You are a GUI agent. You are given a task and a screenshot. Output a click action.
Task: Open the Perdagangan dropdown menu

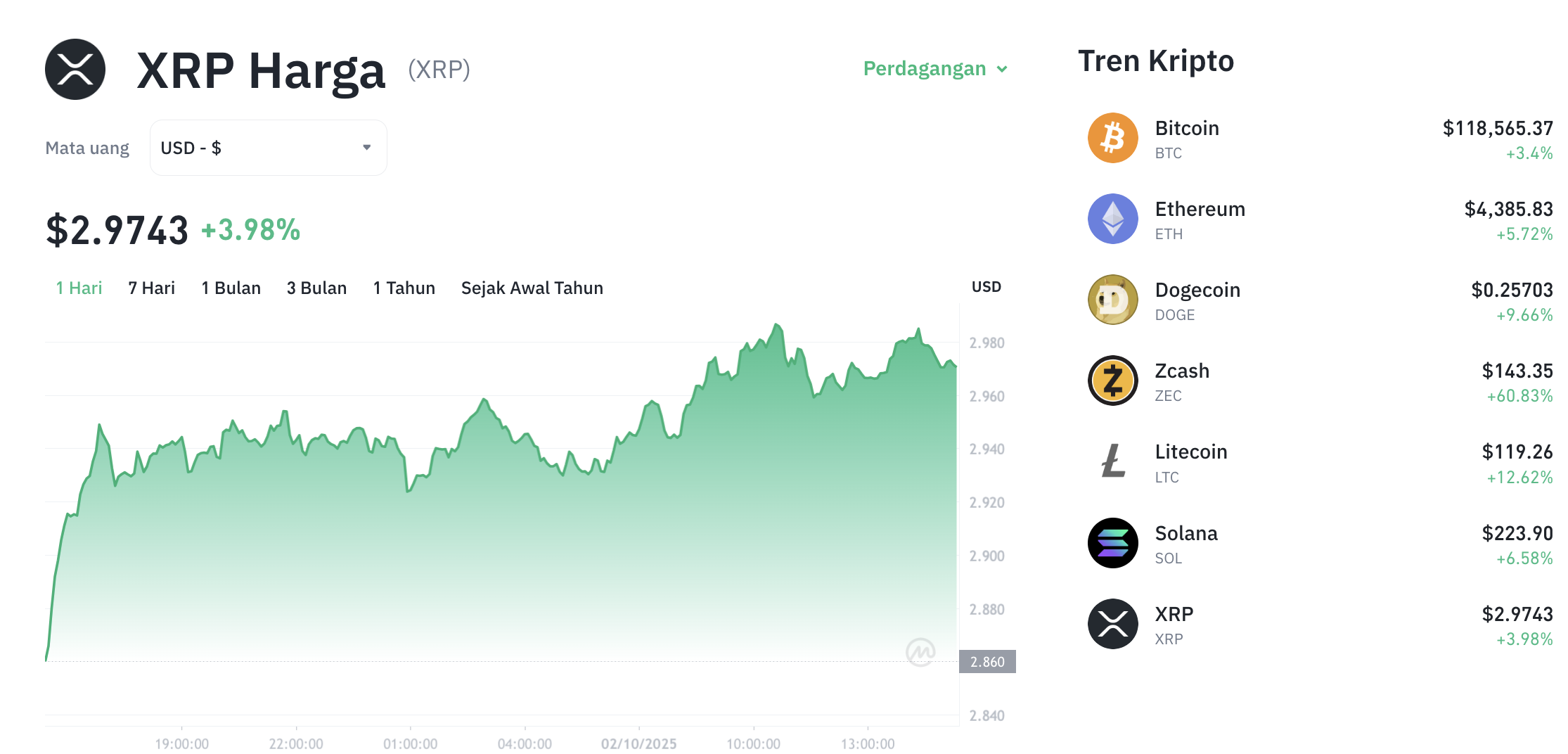935,69
